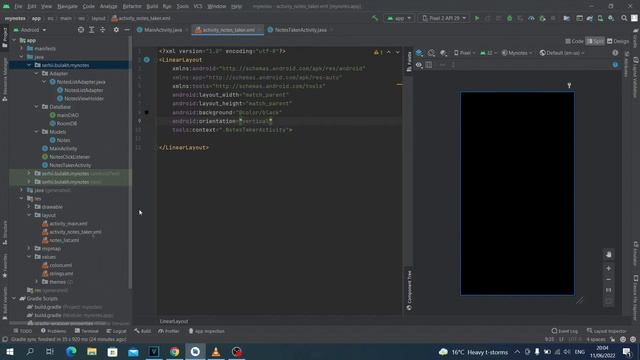
Task: Open the Pixel 2 API 29 device dropdown
Action: click(x=444, y=18)
